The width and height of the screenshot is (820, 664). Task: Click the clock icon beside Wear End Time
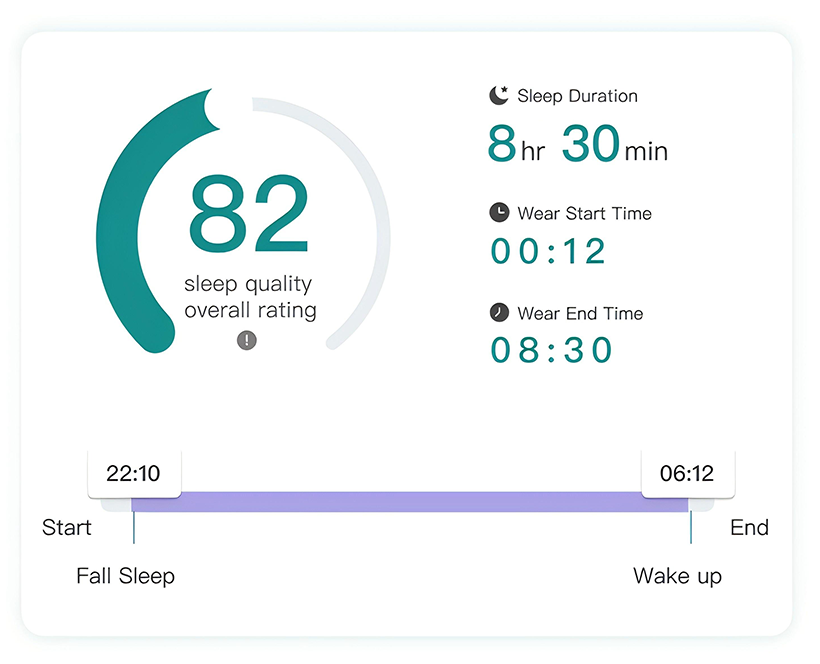click(499, 313)
